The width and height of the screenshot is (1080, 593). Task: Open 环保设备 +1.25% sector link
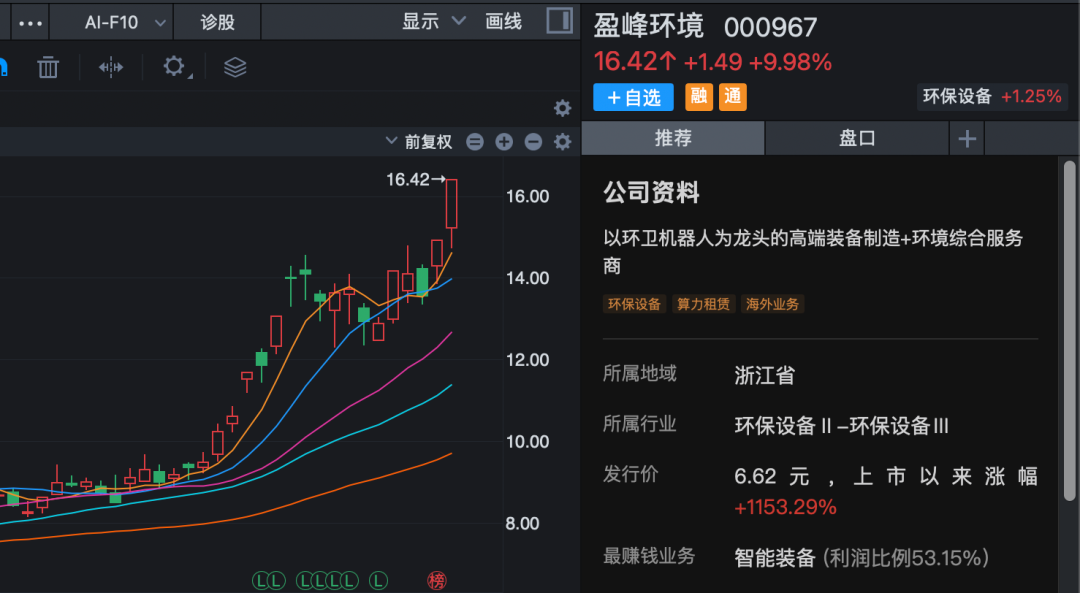992,96
